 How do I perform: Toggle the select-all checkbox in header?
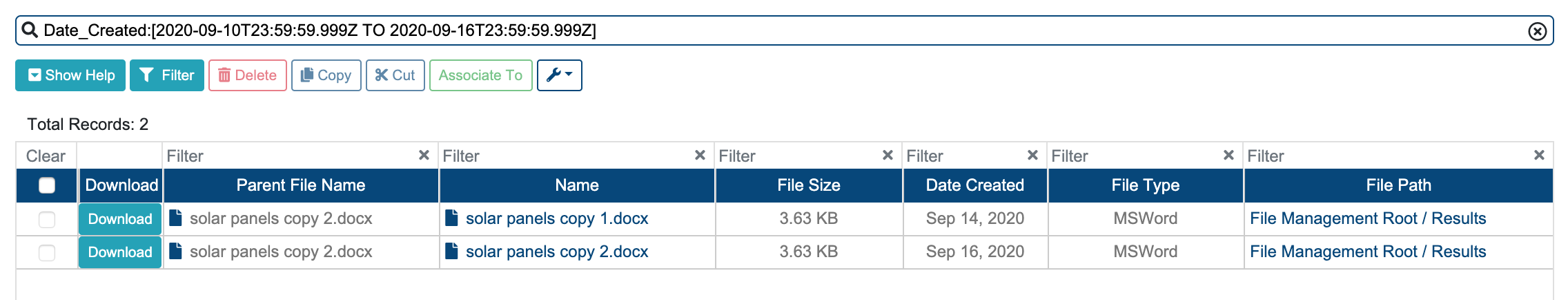pyautogui.click(x=47, y=185)
